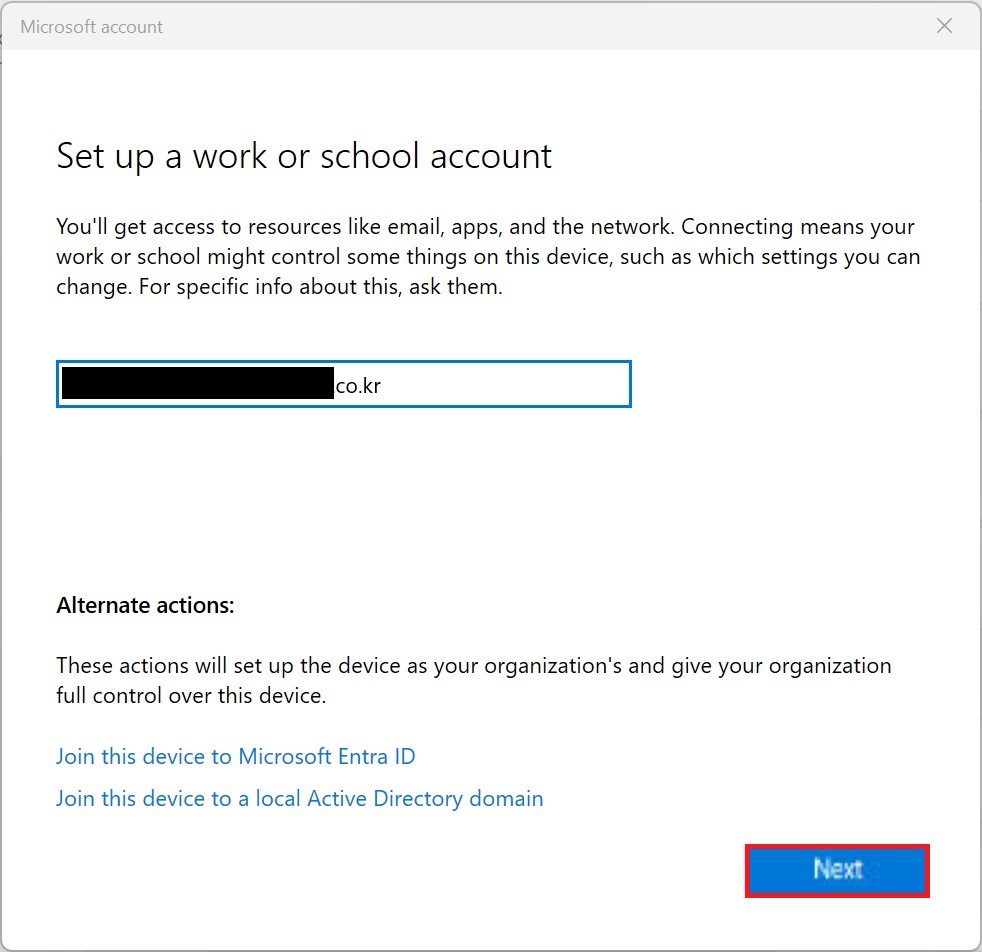
Task: Choose Entra ID join under Alternate actions
Action: (x=235, y=756)
